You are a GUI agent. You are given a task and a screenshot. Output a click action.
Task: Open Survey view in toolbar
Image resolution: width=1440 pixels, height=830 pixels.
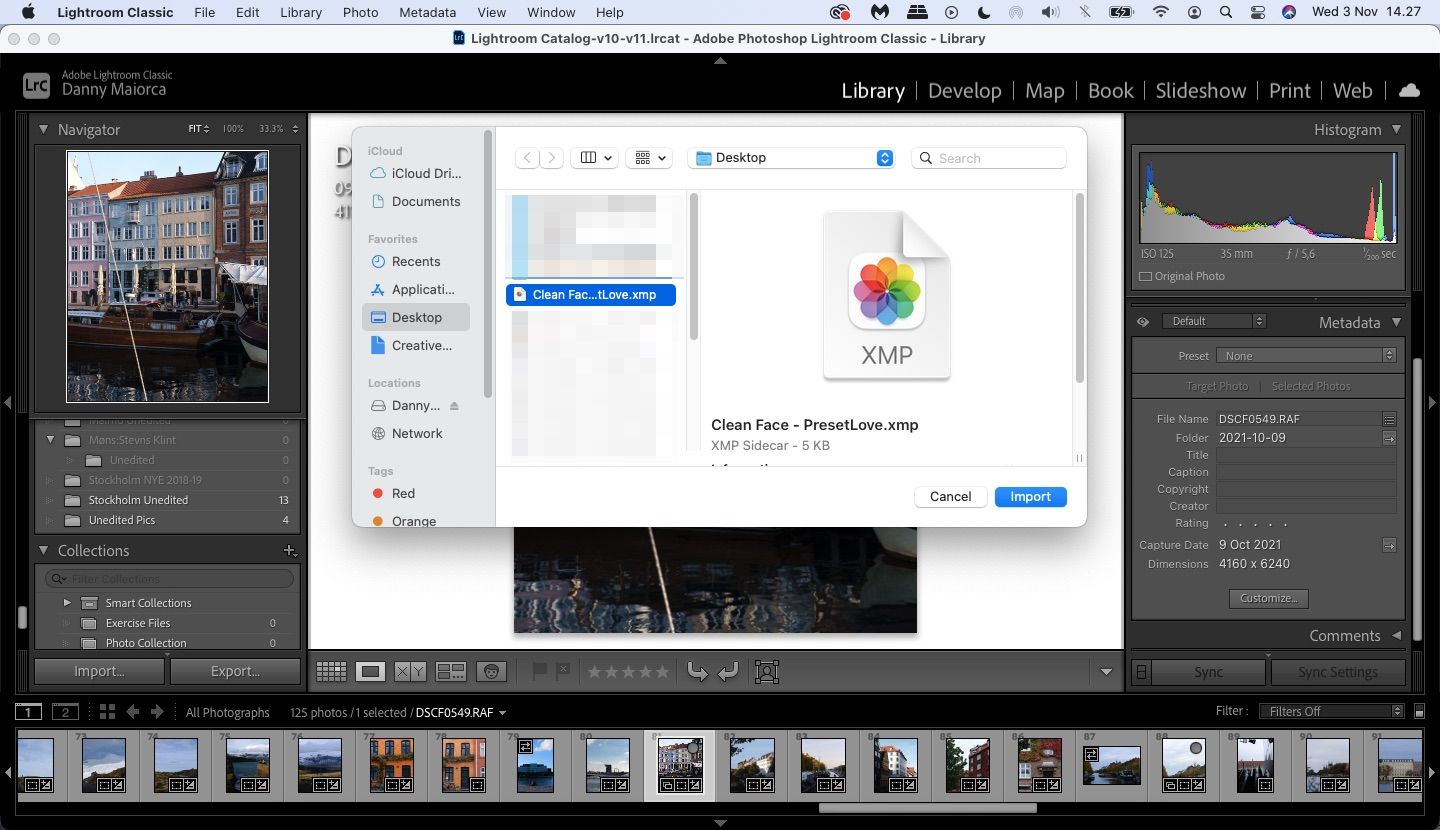point(451,672)
